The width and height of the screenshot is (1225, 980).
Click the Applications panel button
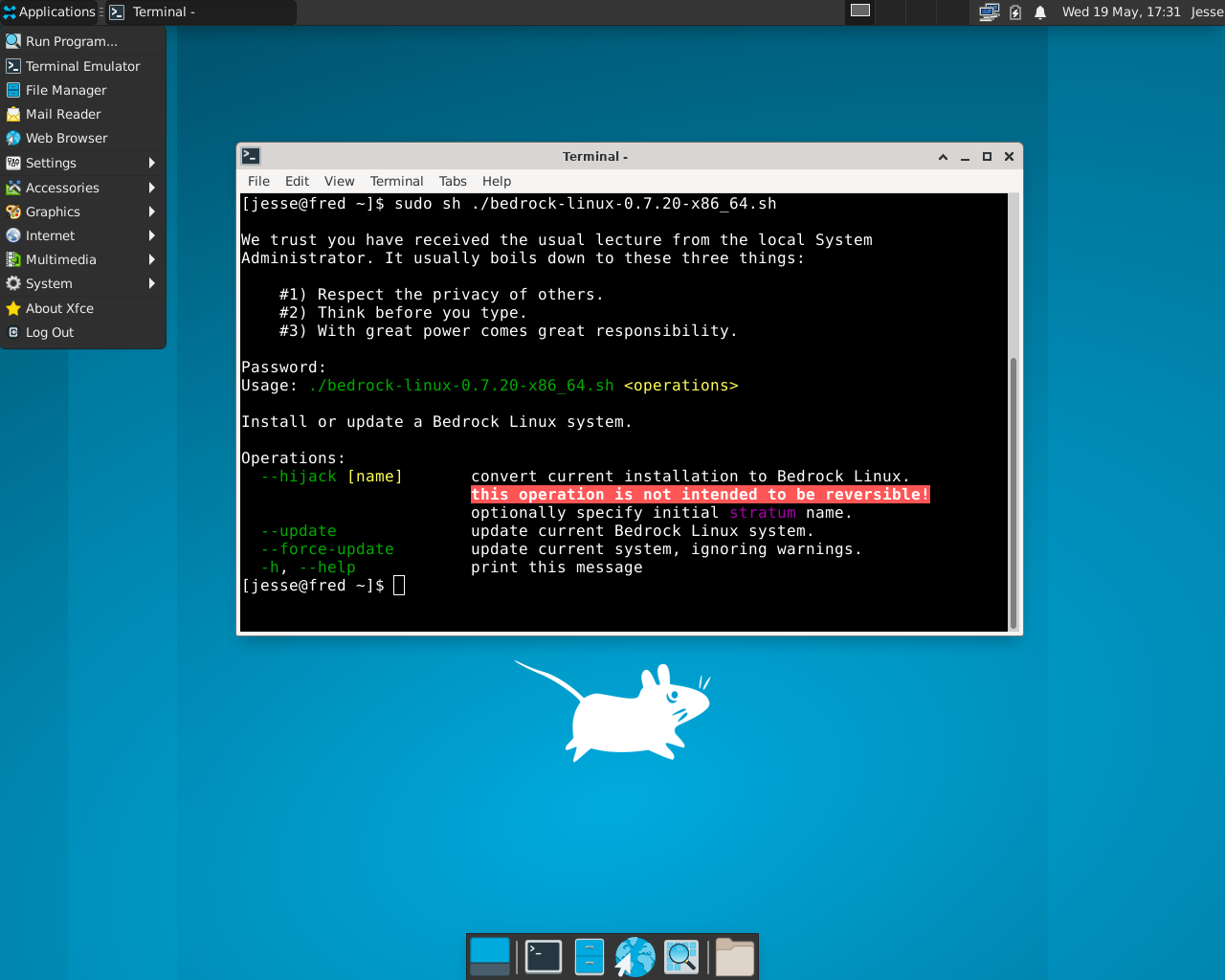click(49, 11)
